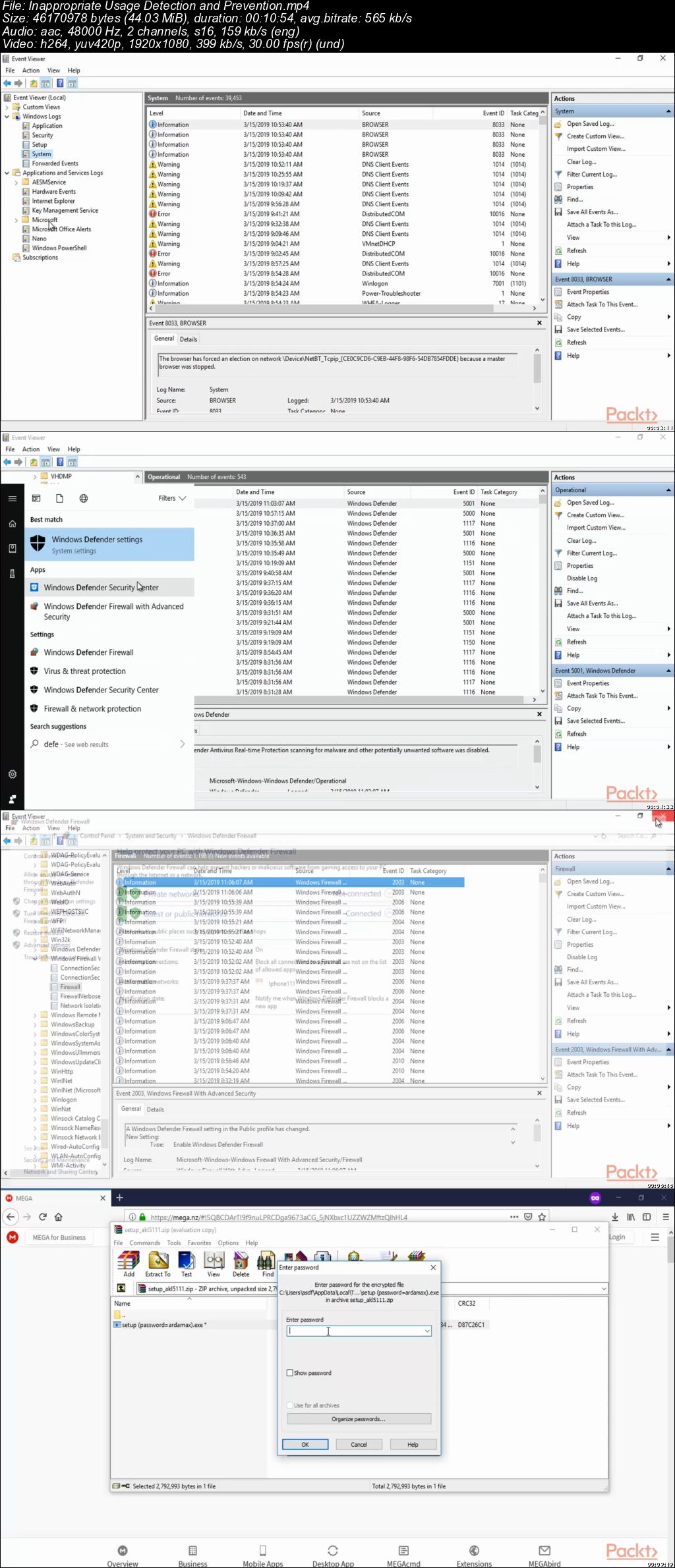Viewport: 675px width, 1568px height.
Task: Open the Windows Defender settings best match
Action: [x=109, y=544]
